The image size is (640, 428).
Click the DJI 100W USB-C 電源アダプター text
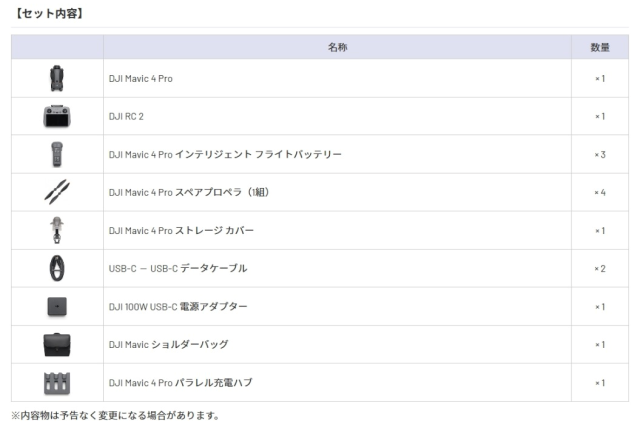click(178, 306)
